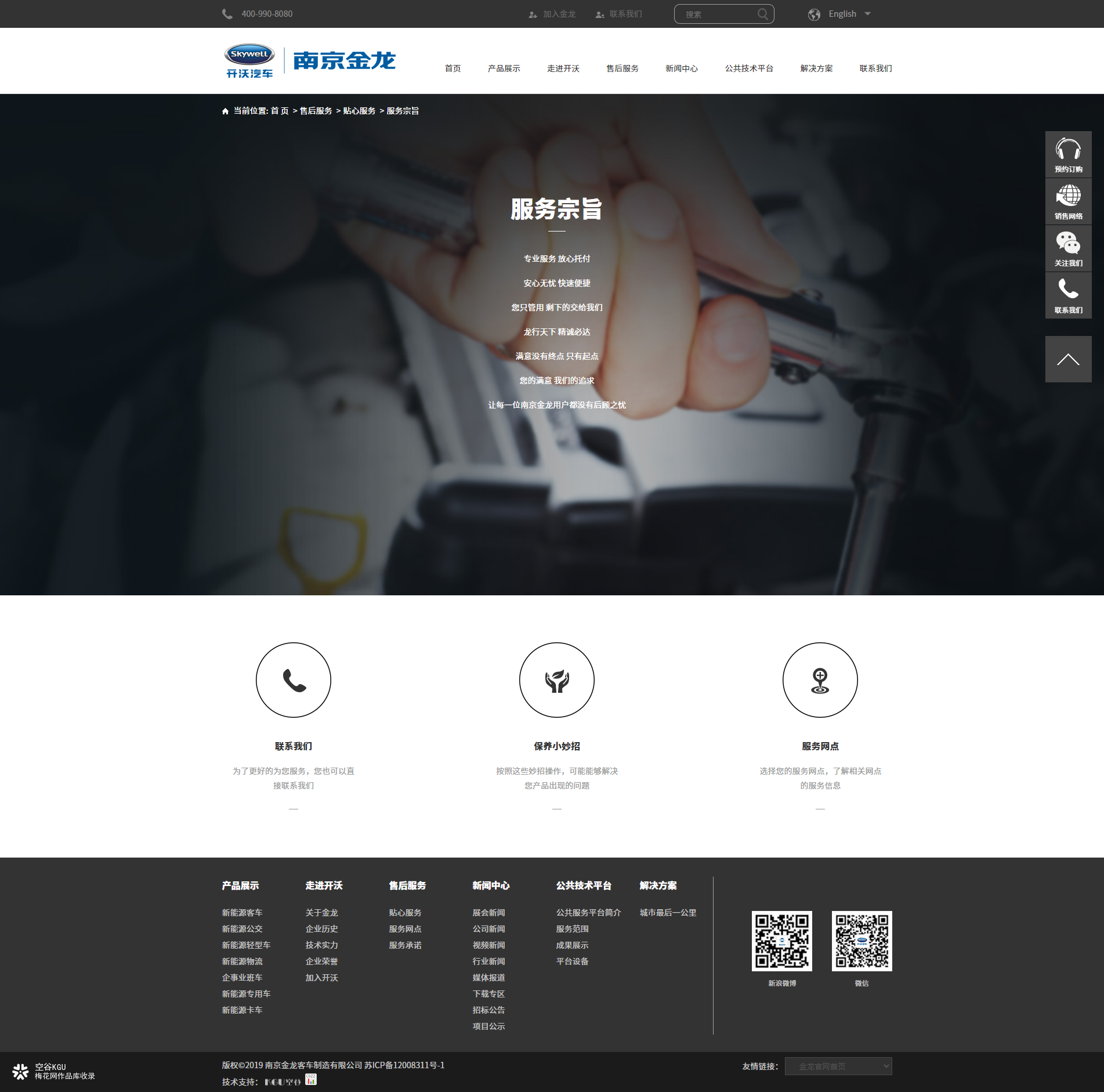Click the footer link 新能源公交
1104x1092 pixels.
pos(242,929)
